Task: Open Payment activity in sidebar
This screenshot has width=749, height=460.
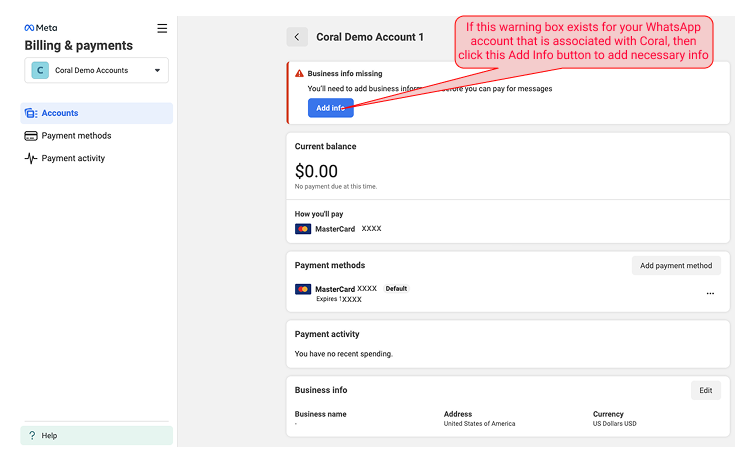Action: pyautogui.click(x=96, y=158)
